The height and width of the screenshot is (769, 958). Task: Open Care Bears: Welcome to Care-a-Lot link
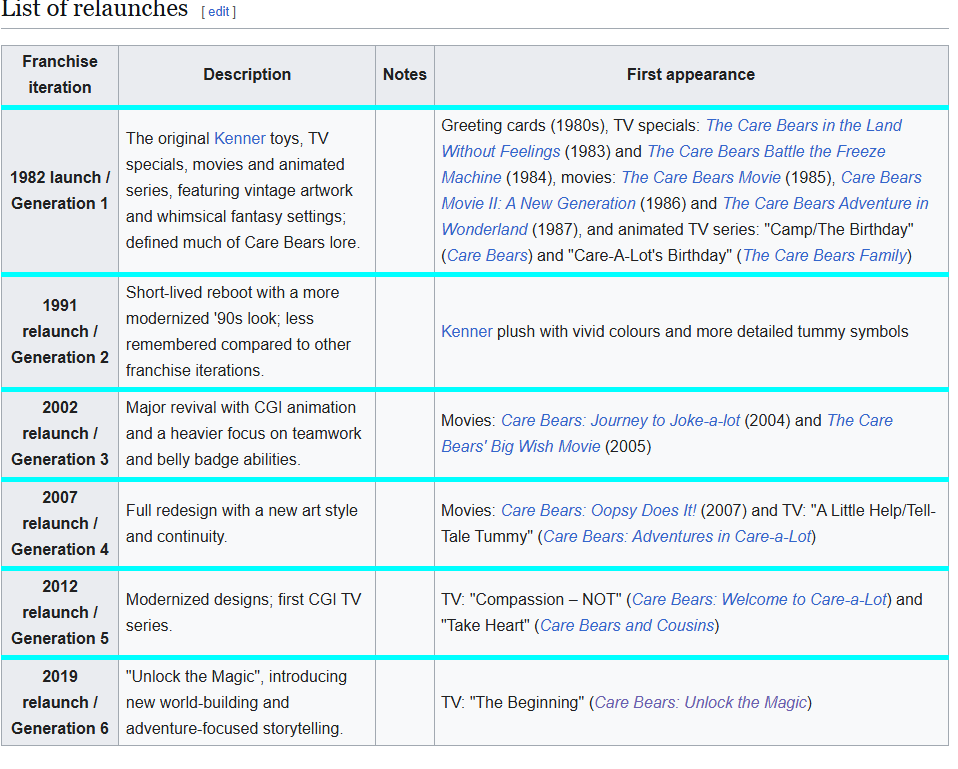pos(759,600)
